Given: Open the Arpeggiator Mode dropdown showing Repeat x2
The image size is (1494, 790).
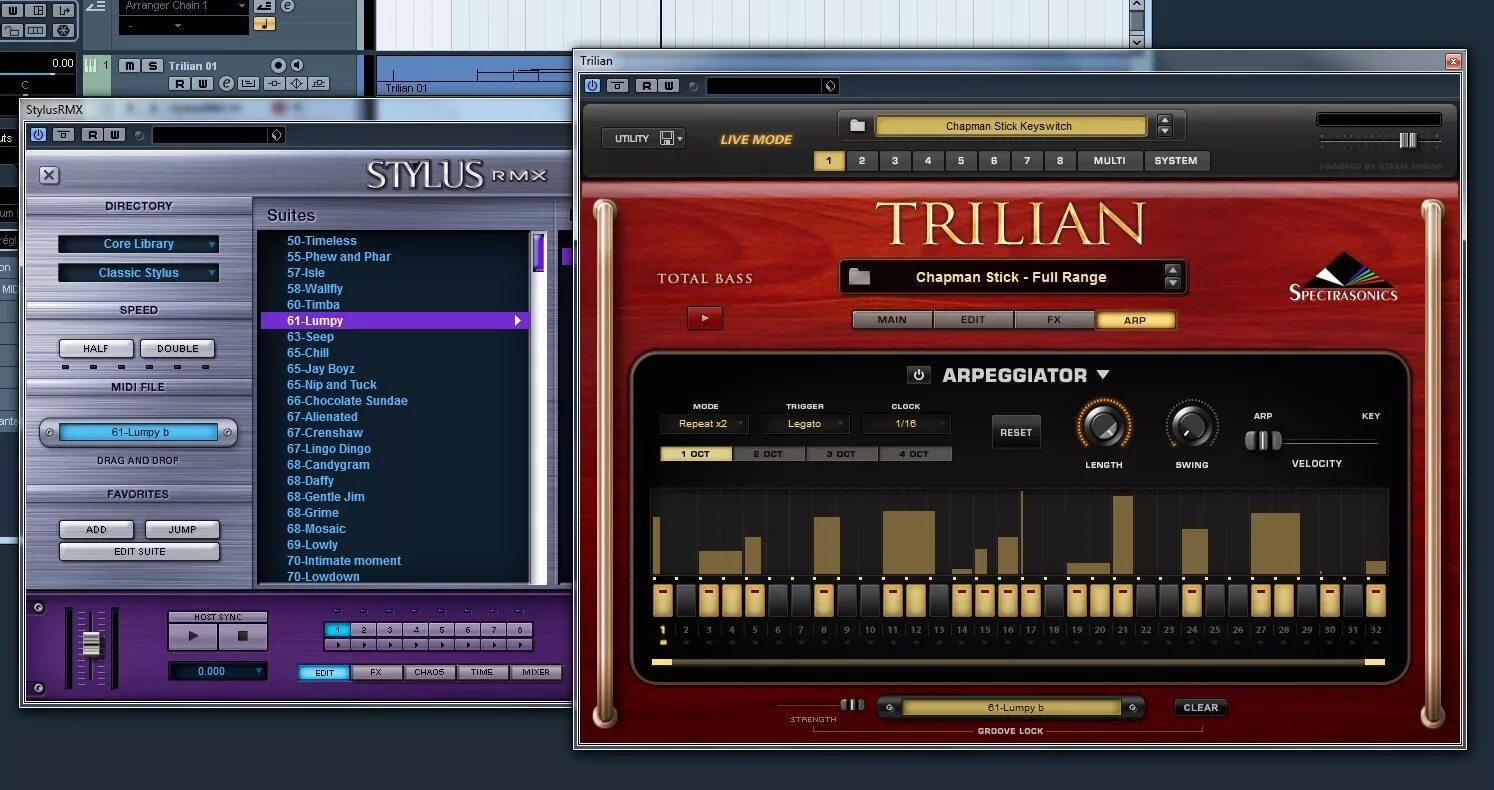Looking at the screenshot, I should tap(704, 424).
